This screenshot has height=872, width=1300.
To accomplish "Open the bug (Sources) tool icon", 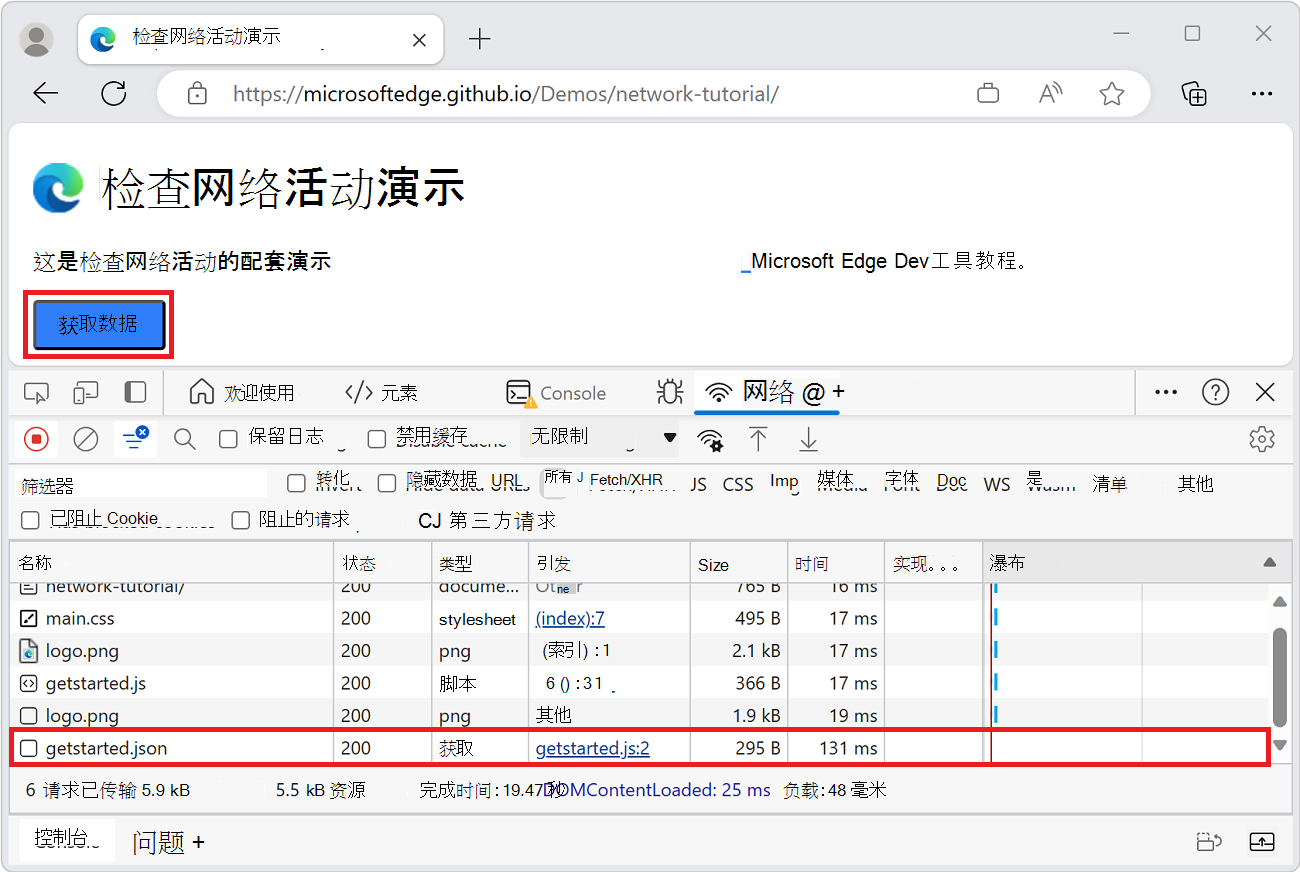I will [x=669, y=392].
